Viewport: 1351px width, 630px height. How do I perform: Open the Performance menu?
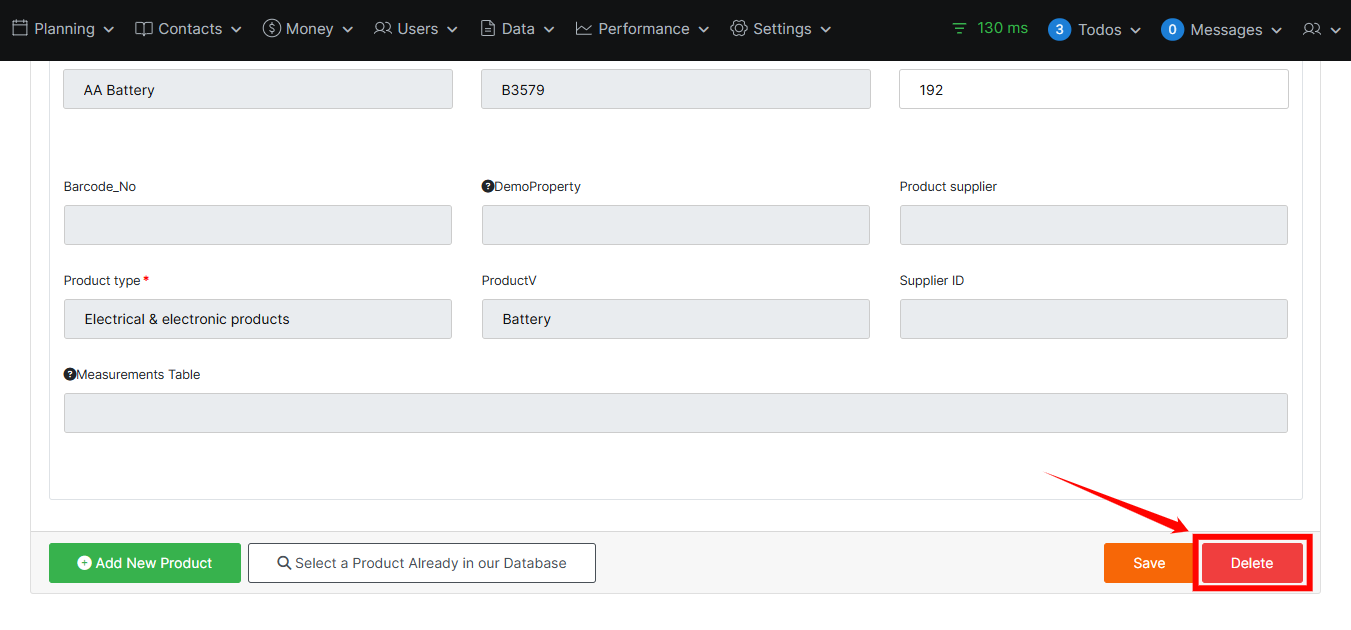tap(643, 29)
